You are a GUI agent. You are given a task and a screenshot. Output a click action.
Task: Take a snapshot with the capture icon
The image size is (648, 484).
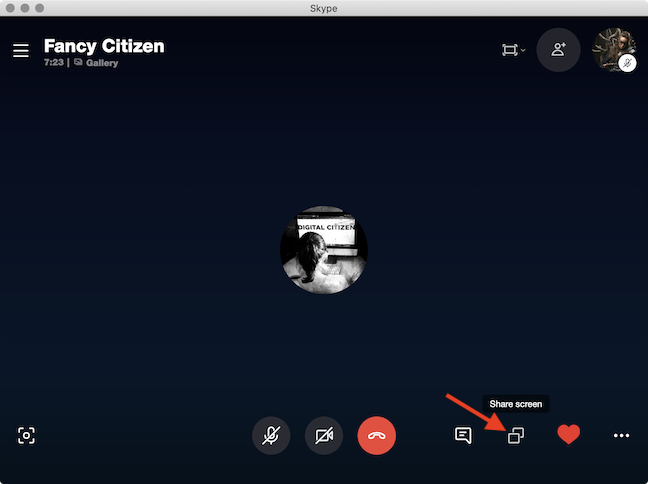tap(26, 435)
